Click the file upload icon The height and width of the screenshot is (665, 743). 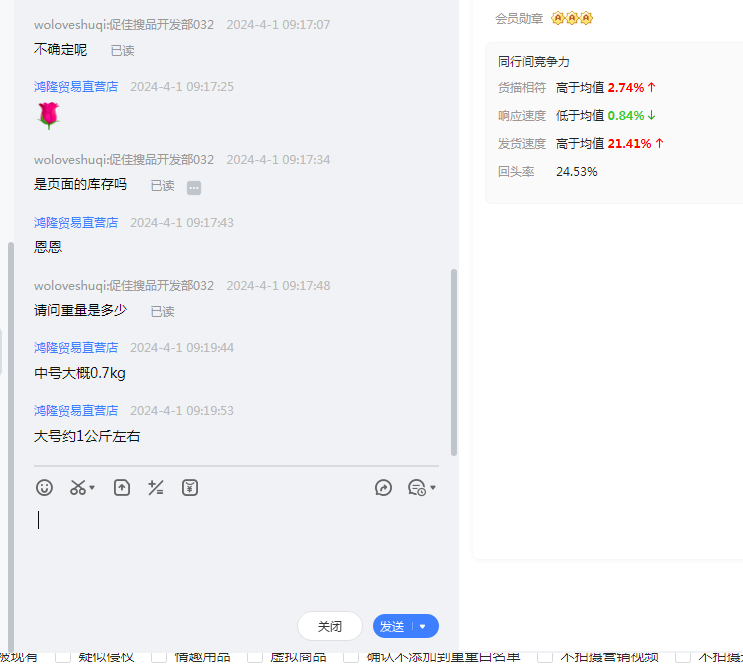tap(121, 488)
